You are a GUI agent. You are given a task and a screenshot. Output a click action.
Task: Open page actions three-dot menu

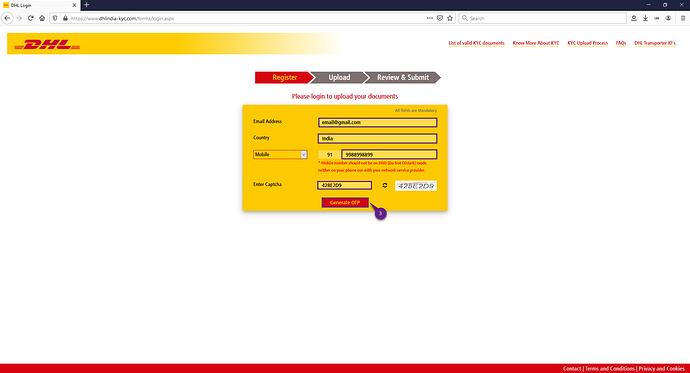tap(429, 18)
